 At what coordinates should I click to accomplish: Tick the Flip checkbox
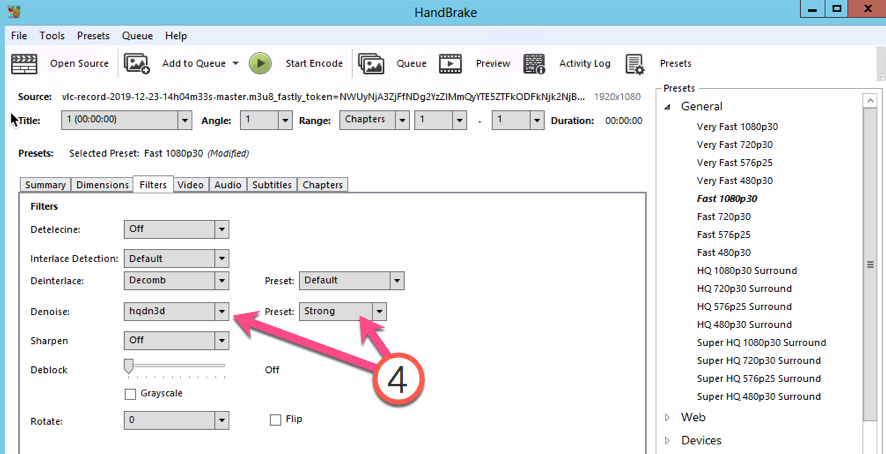[x=276, y=420]
